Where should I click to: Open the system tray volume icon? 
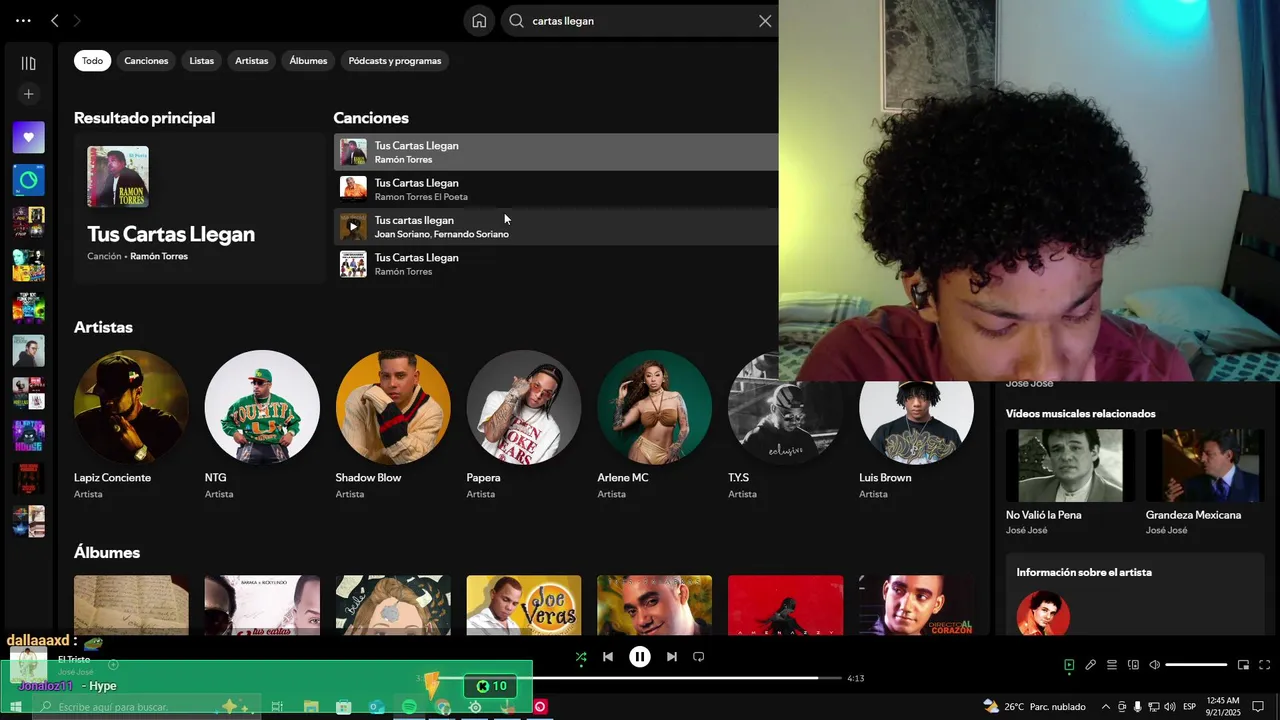click(1170, 707)
